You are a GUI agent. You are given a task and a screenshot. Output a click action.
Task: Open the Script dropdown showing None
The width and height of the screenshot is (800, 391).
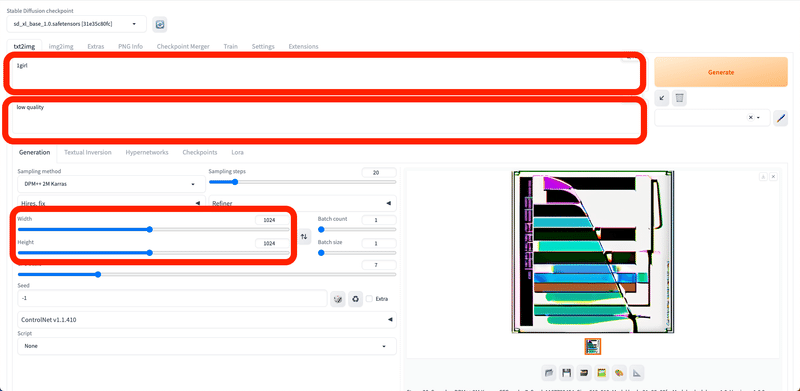tap(207, 346)
